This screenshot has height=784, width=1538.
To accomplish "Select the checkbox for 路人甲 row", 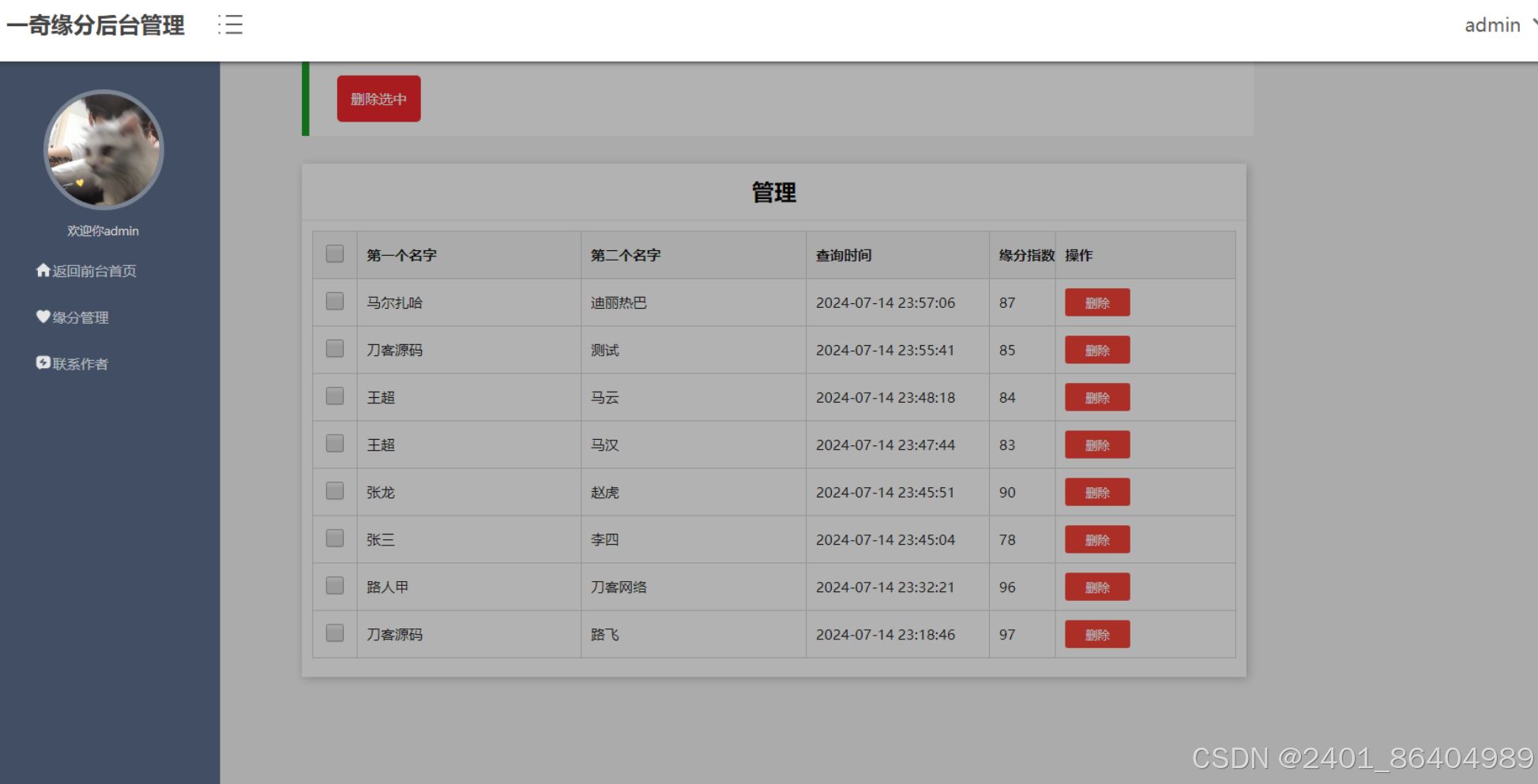I will click(333, 585).
